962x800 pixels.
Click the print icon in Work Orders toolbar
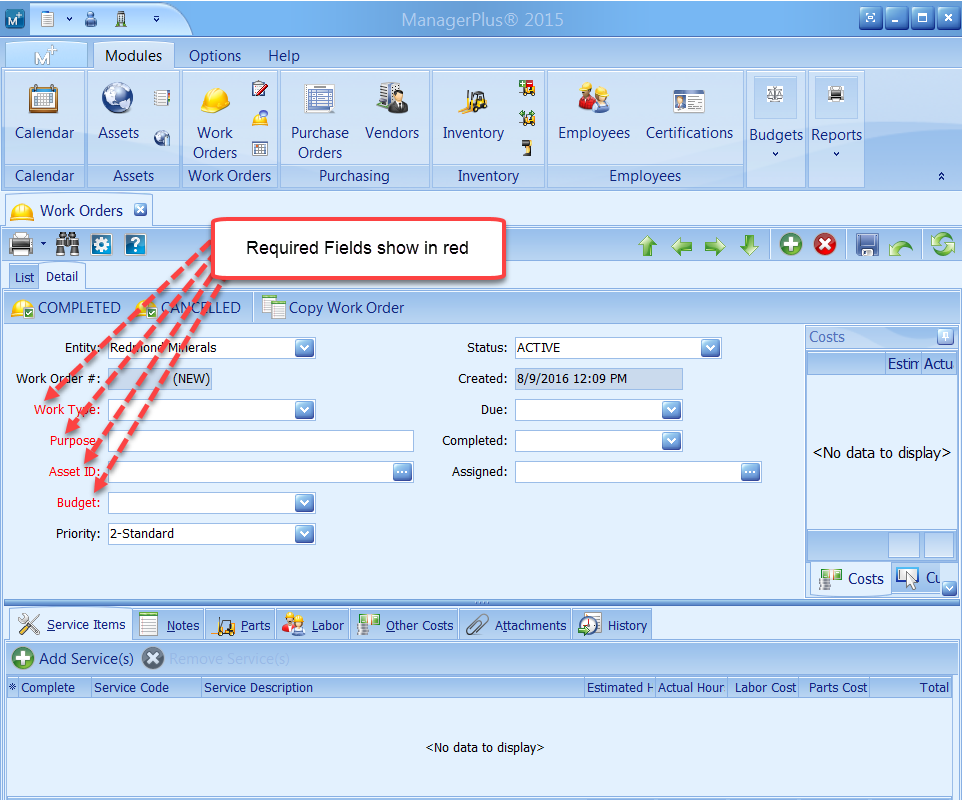(21, 245)
